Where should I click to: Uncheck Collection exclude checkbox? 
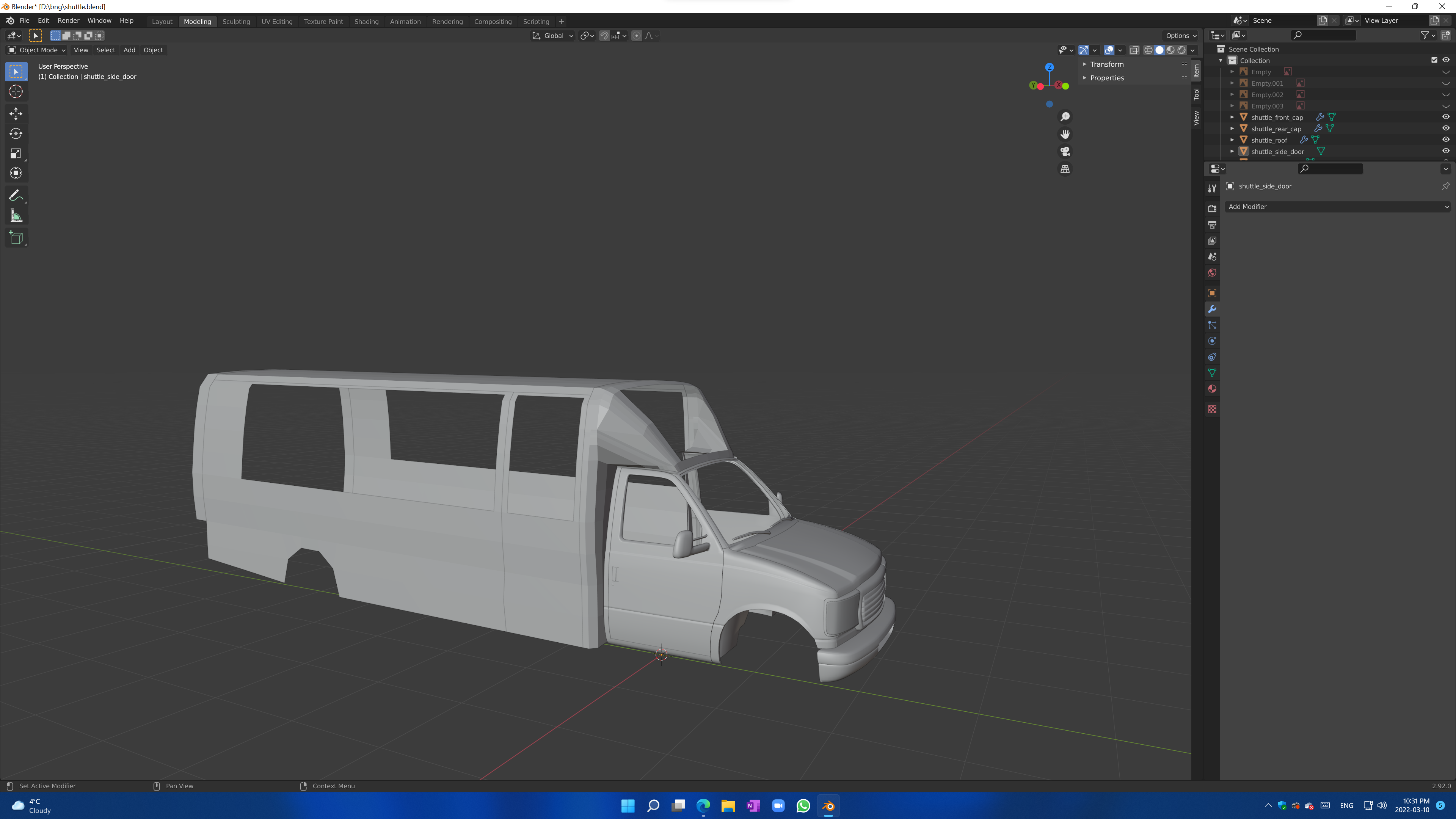point(1434,60)
